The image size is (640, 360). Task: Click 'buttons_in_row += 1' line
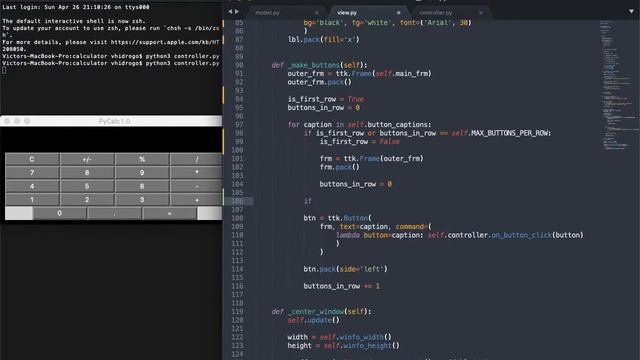pos(342,286)
